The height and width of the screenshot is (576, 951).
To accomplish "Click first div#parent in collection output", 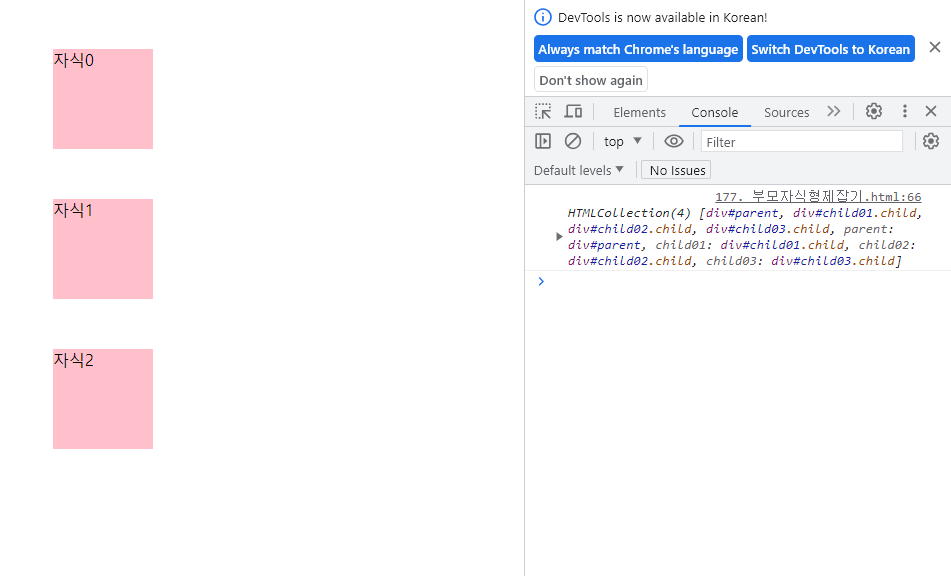I will (x=742, y=213).
